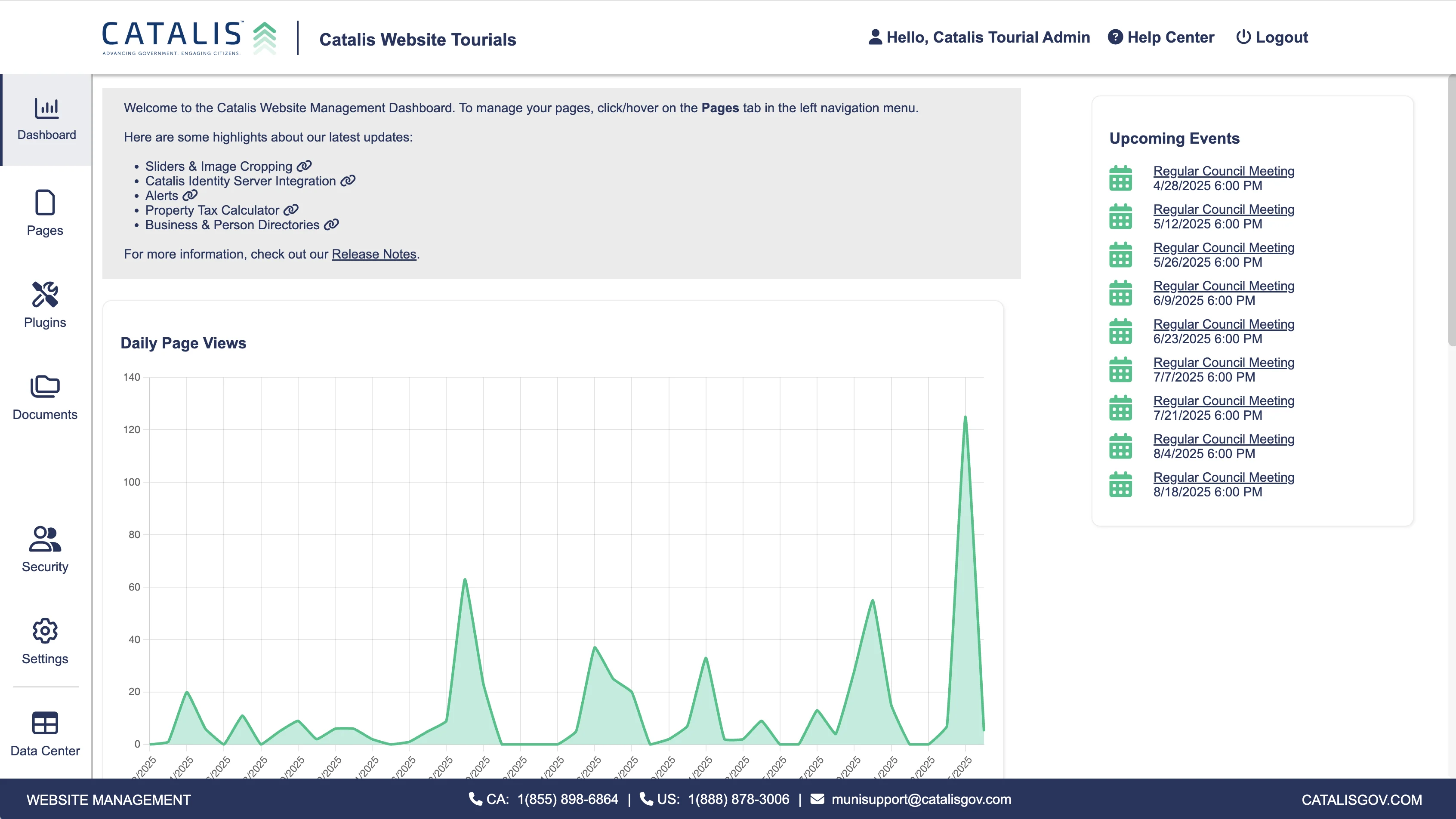Viewport: 1456px width, 819px height.
Task: Click the Upcoming Events heading
Action: pos(1175,139)
